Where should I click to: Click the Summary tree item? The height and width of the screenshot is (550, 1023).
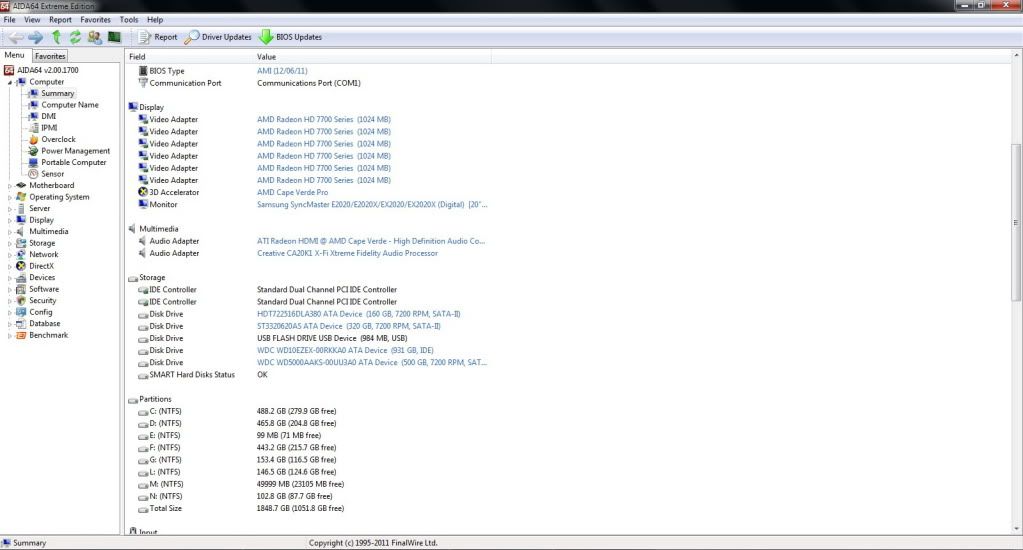pos(57,93)
